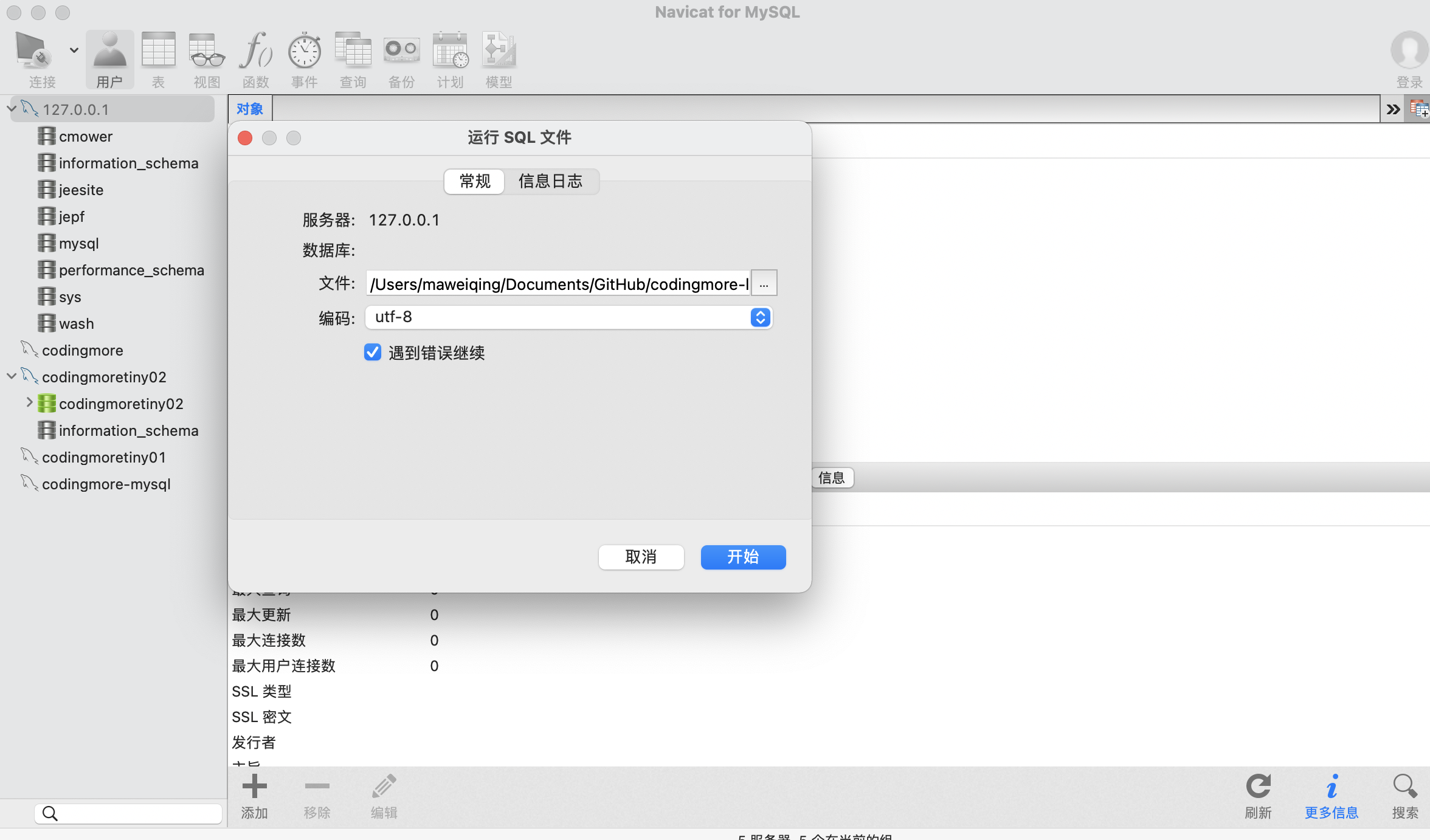
Task: Open the connection dropdown arrow
Action: click(x=74, y=50)
